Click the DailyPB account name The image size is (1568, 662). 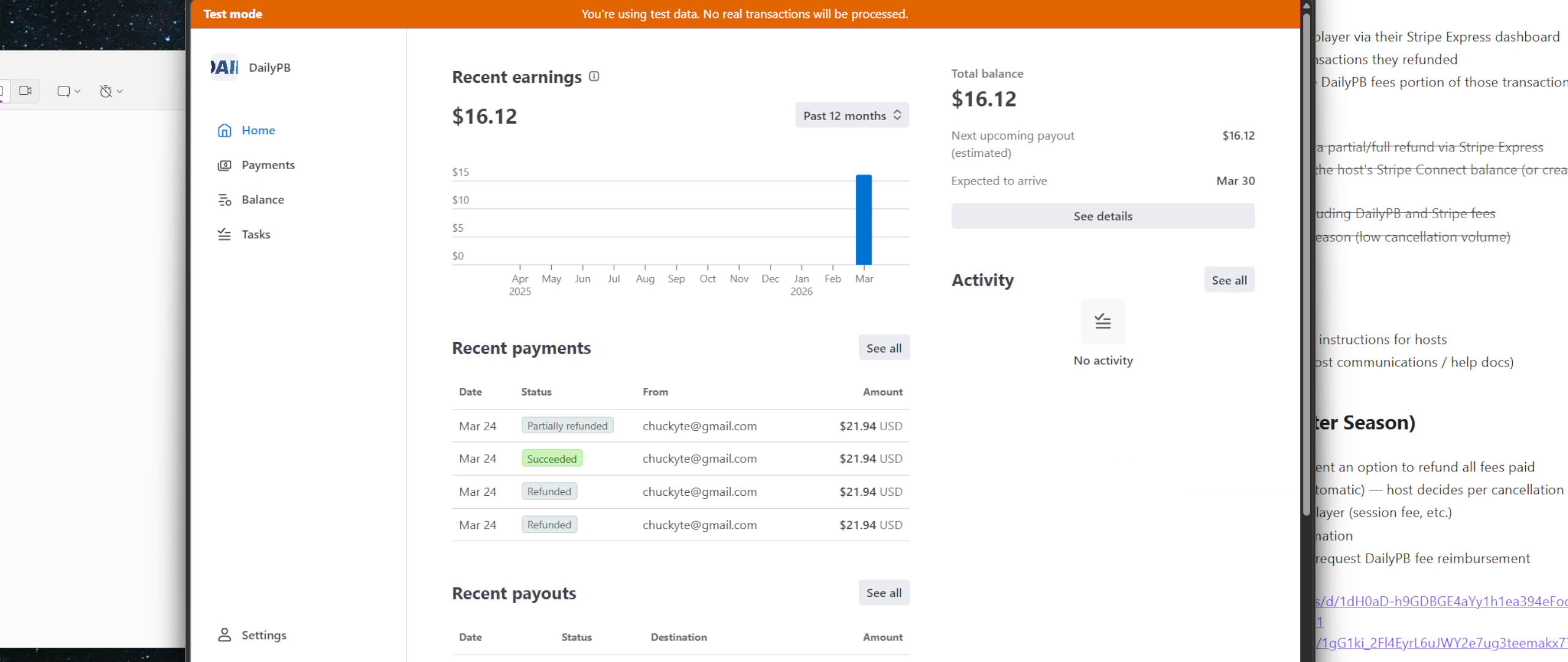[x=269, y=67]
